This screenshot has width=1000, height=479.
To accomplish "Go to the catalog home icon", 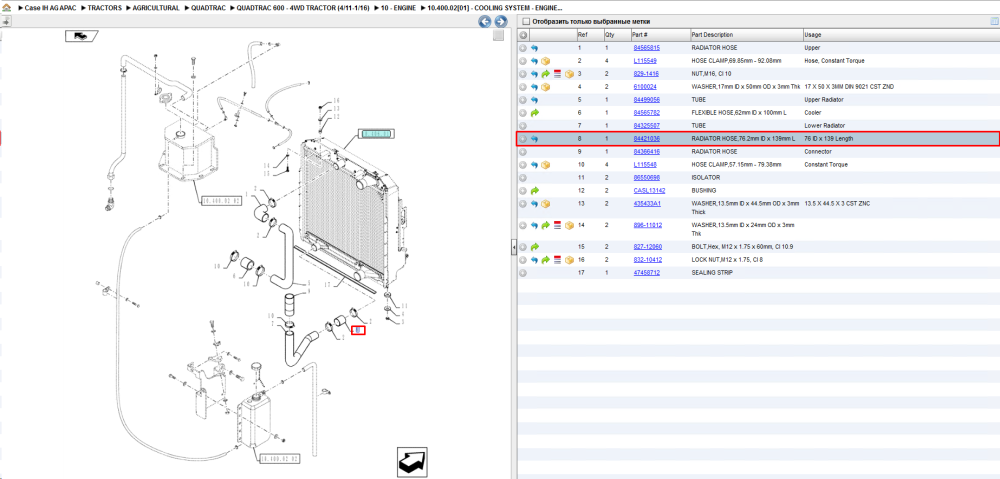I will 6,8.
